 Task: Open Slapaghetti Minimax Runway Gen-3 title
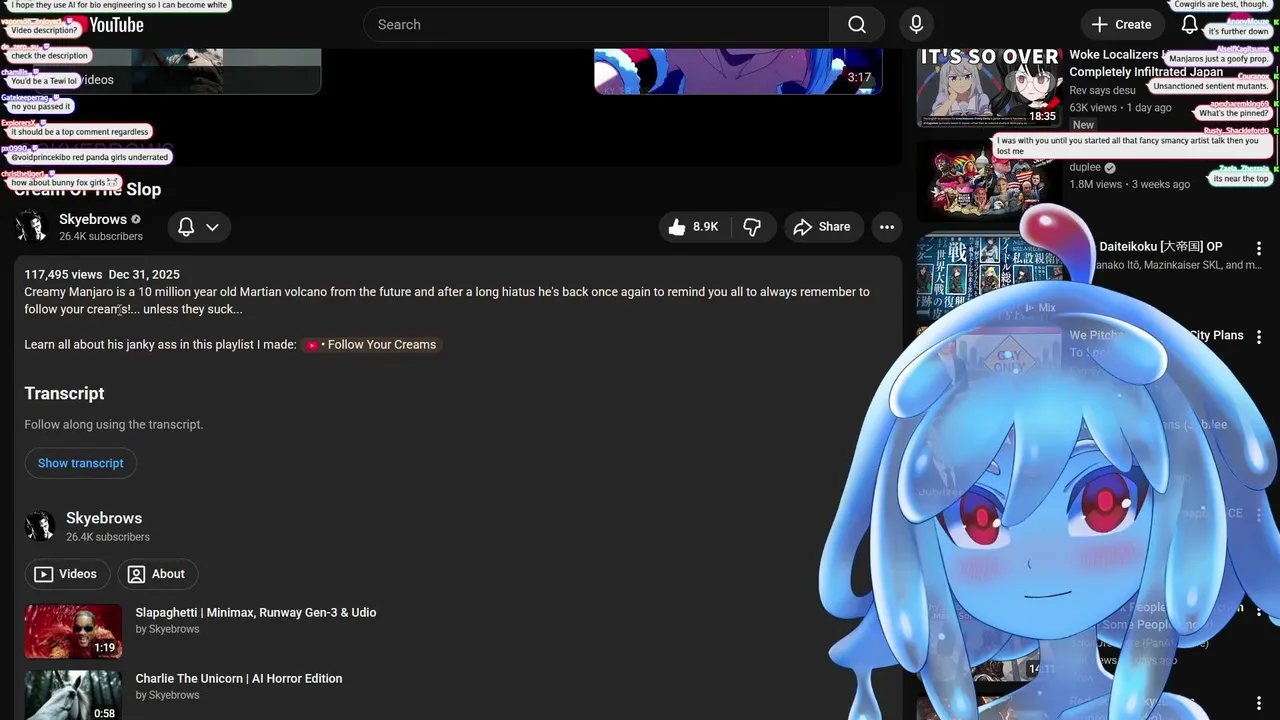[x=256, y=612]
